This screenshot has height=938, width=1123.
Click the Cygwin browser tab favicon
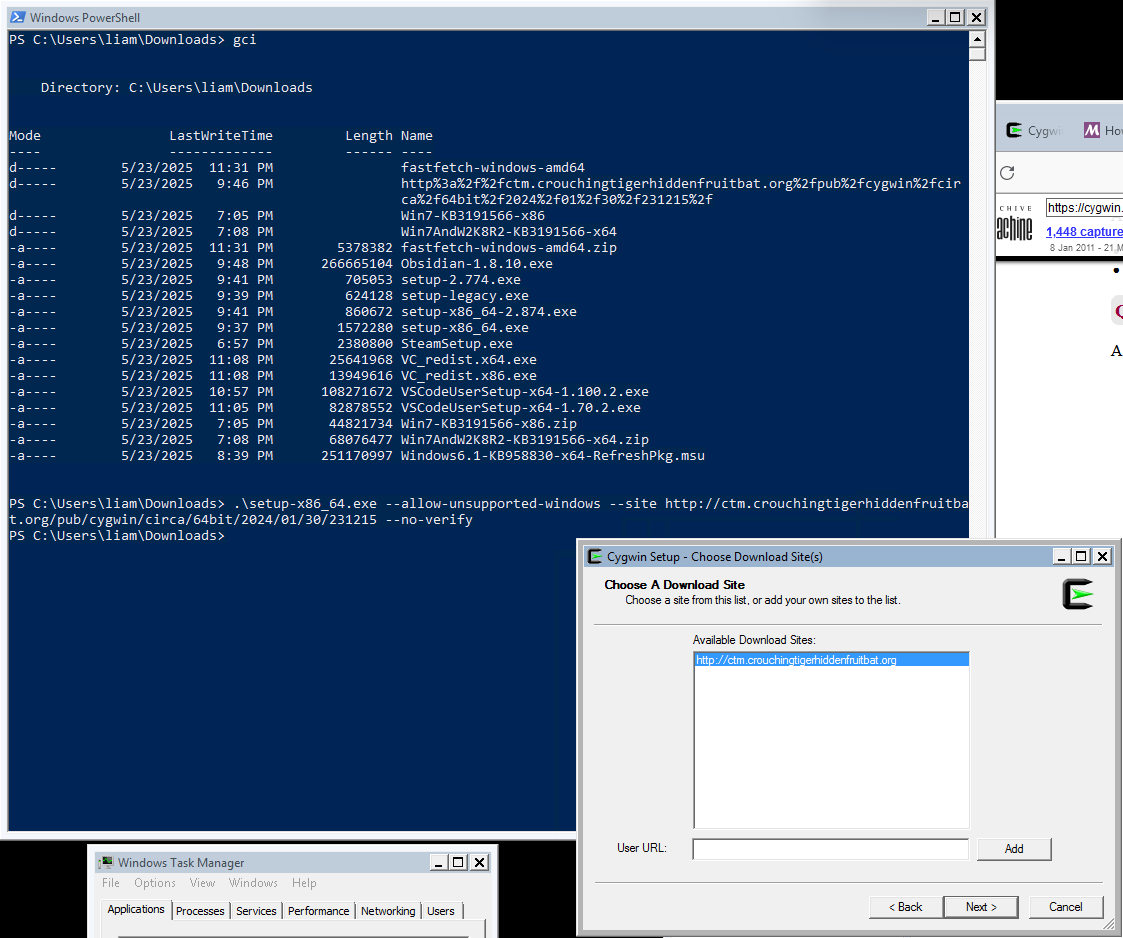click(1014, 130)
